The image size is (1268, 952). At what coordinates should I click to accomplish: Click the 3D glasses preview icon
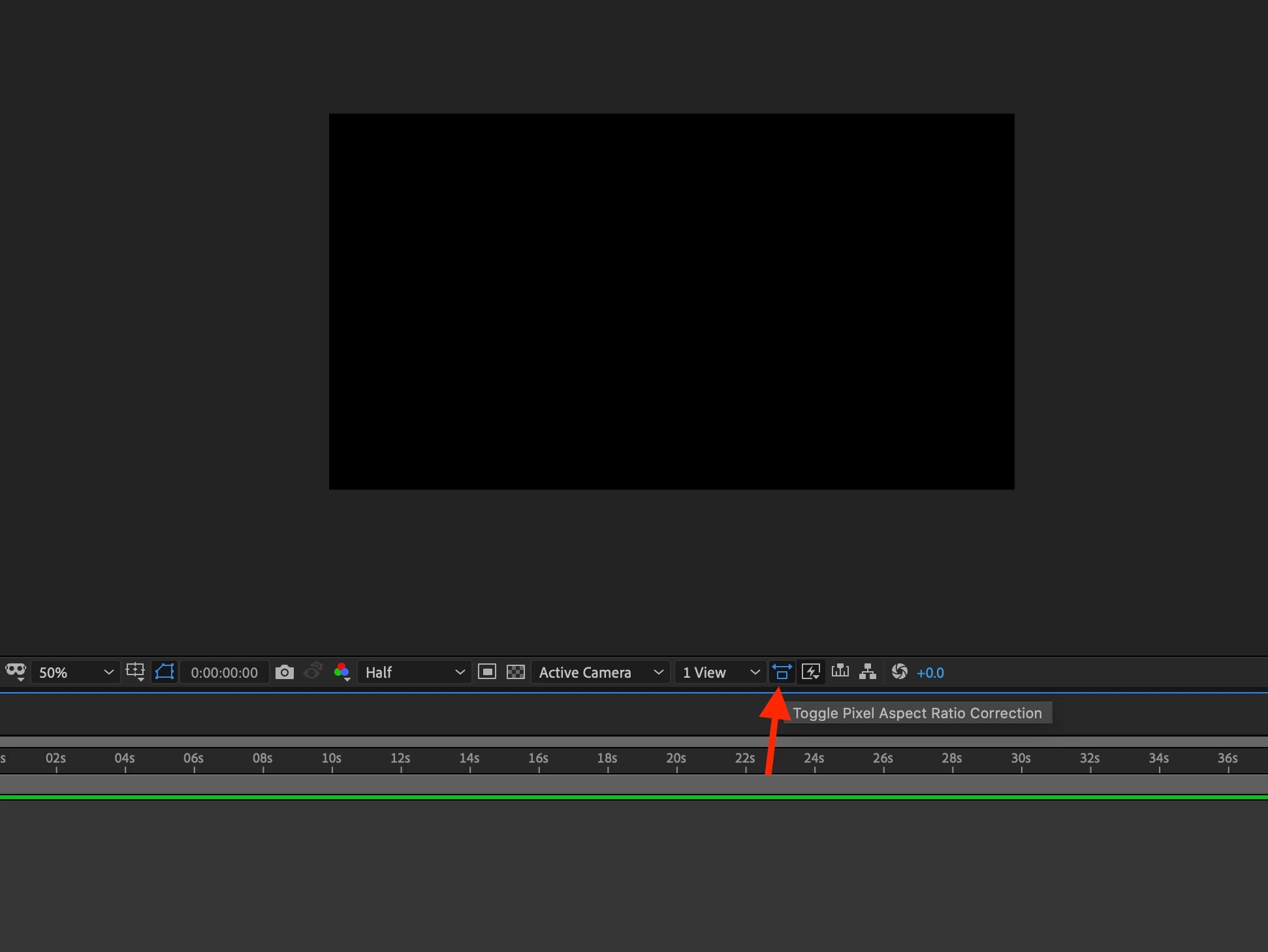coord(15,671)
